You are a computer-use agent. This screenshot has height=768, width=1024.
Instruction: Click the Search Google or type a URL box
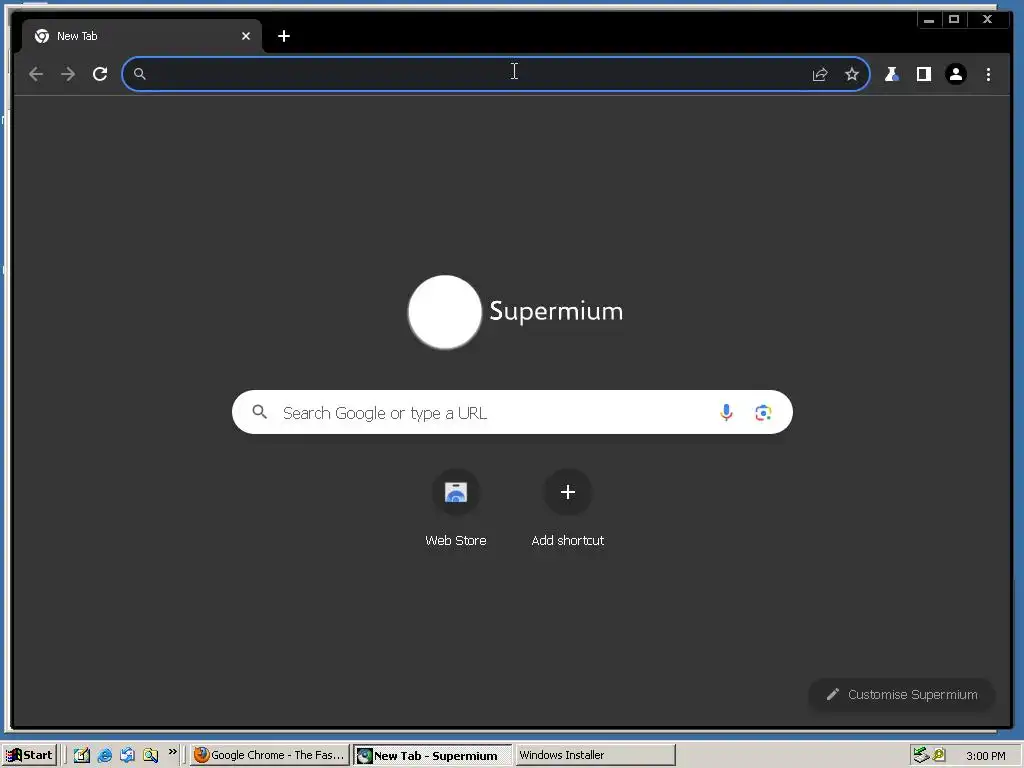click(x=512, y=412)
